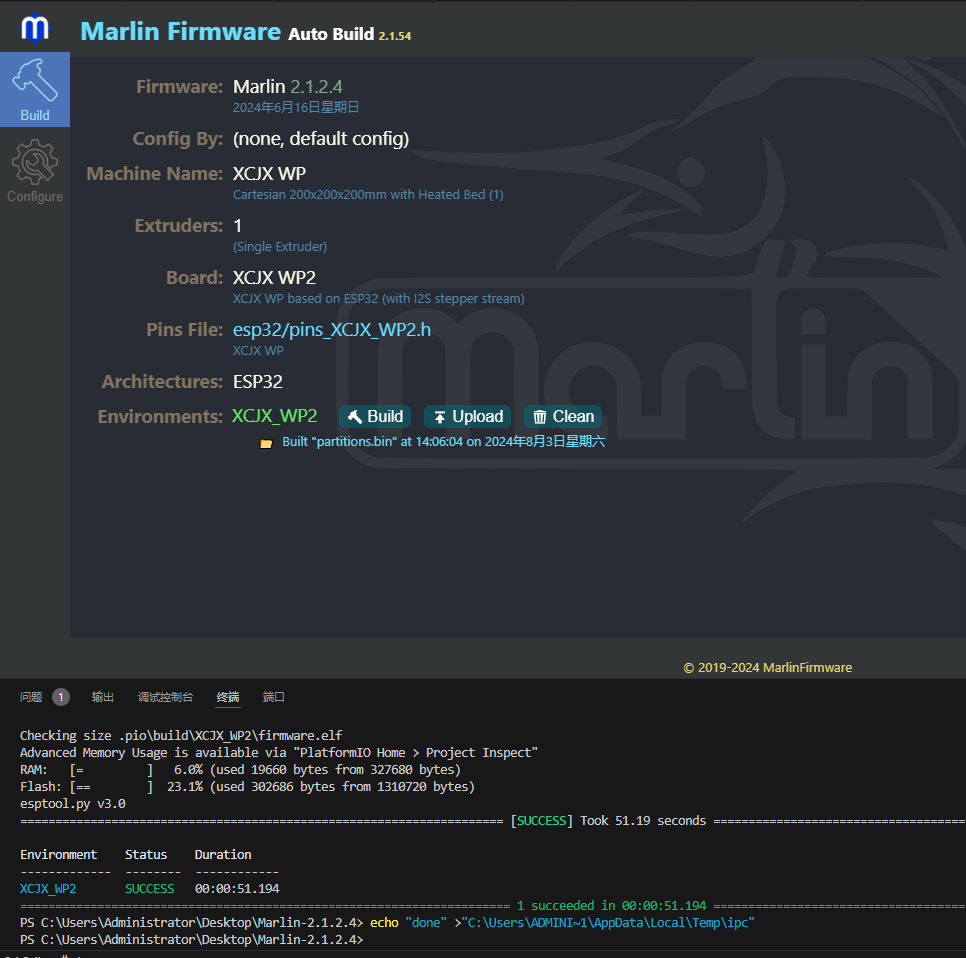Click the Marlin Firmware title text
This screenshot has height=958, width=966.
click(181, 31)
